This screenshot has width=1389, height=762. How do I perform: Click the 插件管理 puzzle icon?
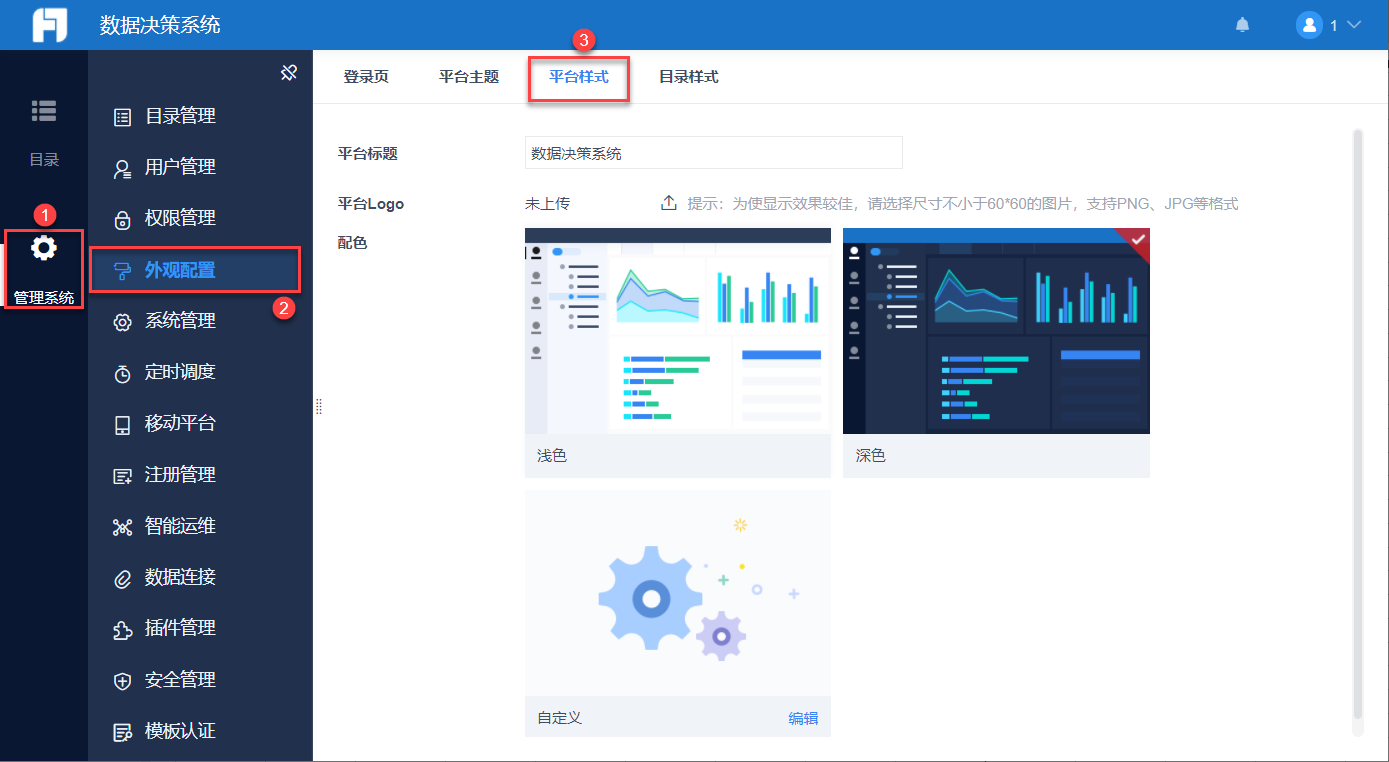click(x=122, y=630)
